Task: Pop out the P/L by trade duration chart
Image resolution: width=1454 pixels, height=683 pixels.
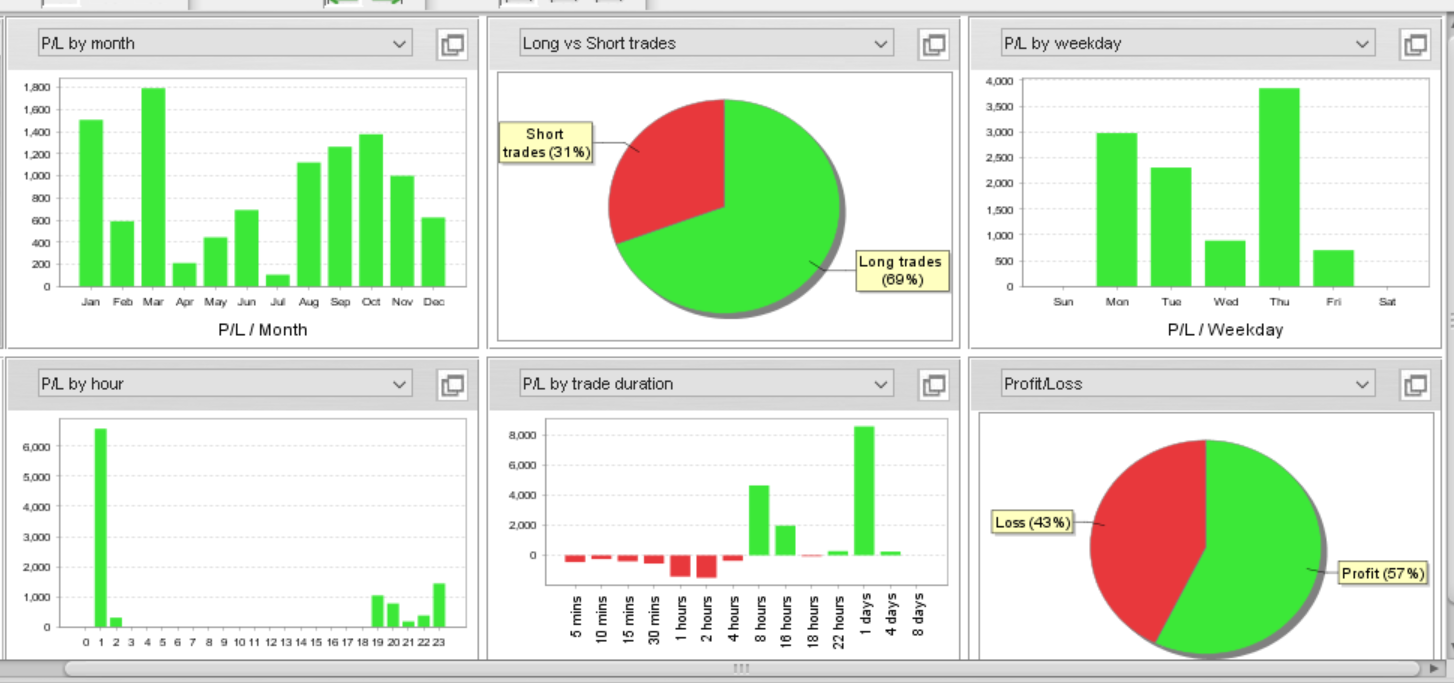Action: (x=934, y=384)
